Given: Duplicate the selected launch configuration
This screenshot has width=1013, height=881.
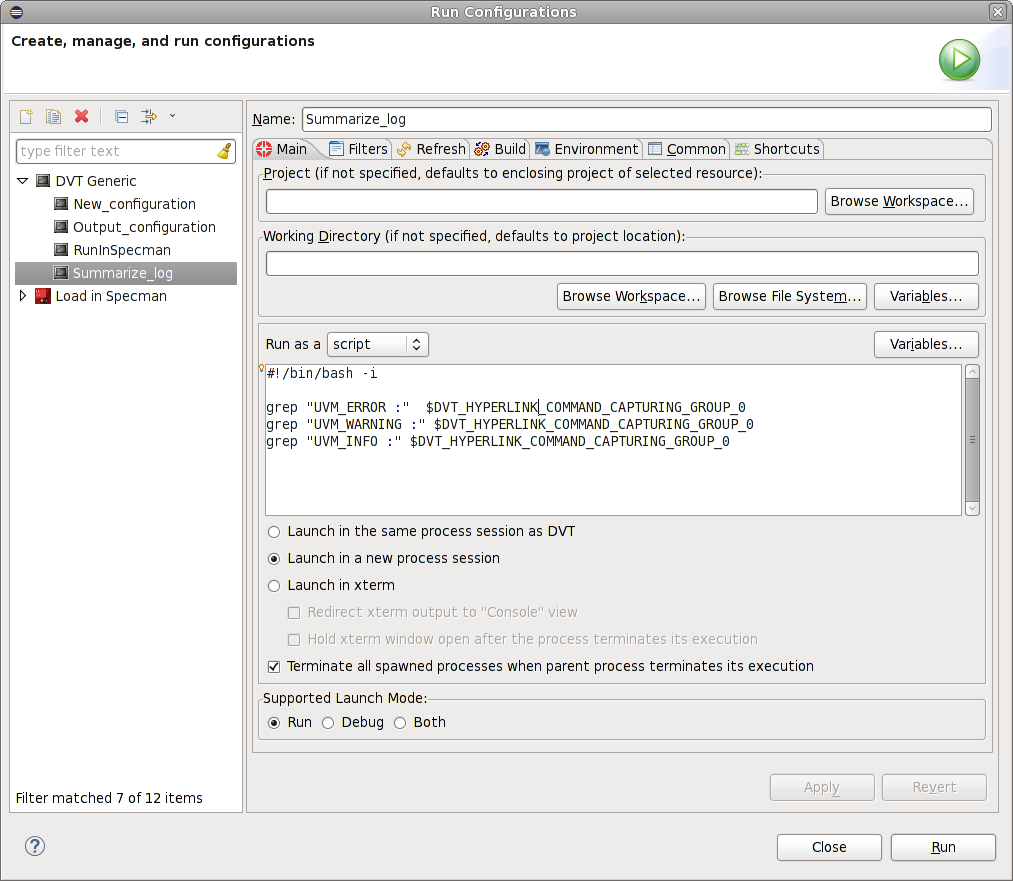Looking at the screenshot, I should 53,116.
